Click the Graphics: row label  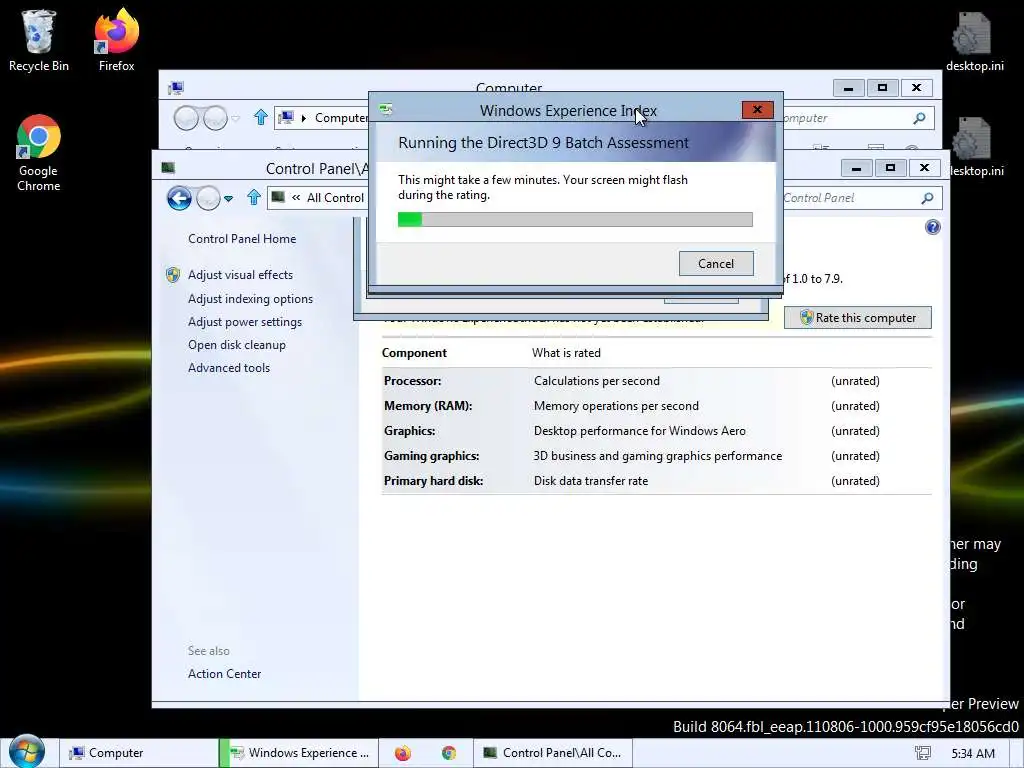(x=409, y=431)
